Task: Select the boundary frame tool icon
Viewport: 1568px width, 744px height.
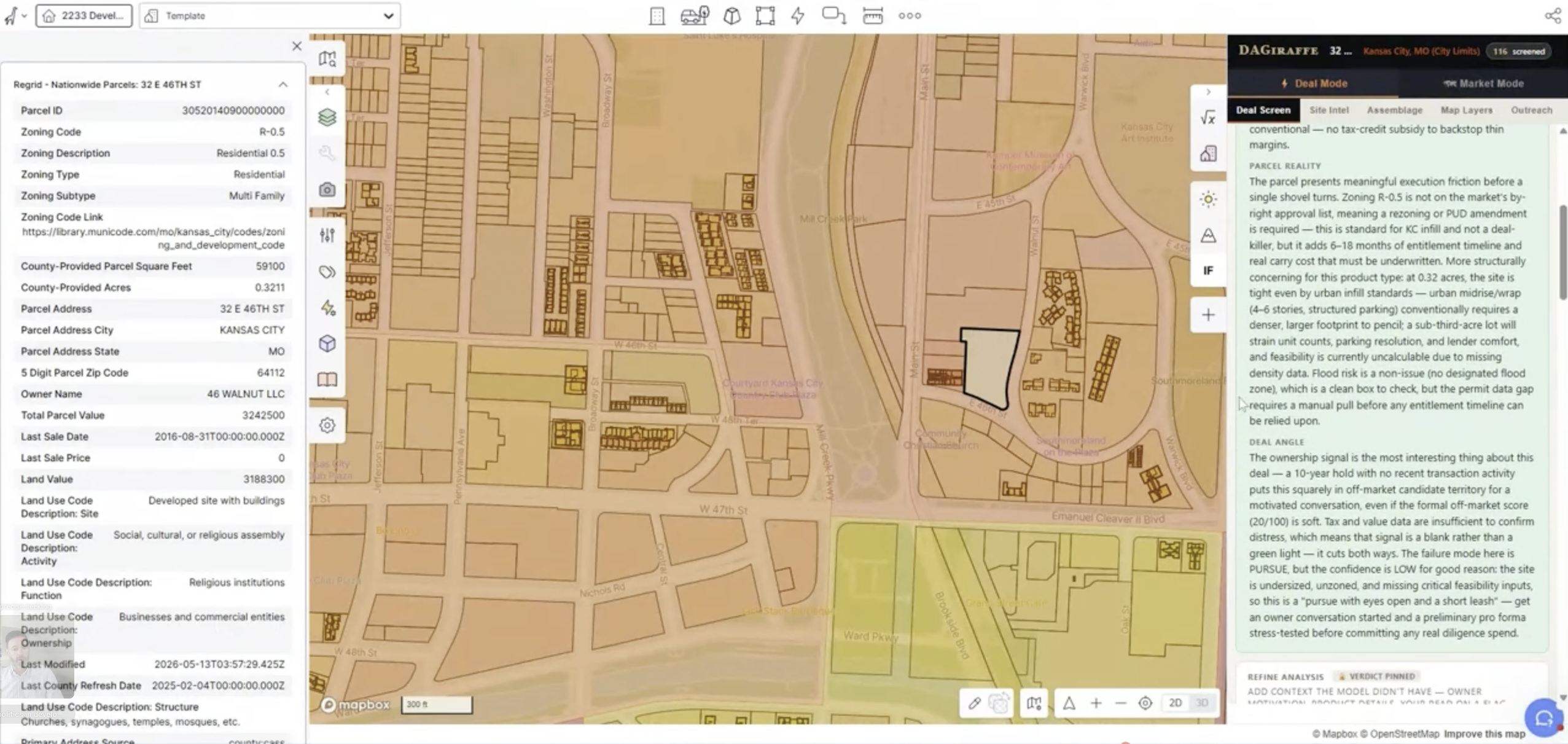Action: tap(765, 16)
